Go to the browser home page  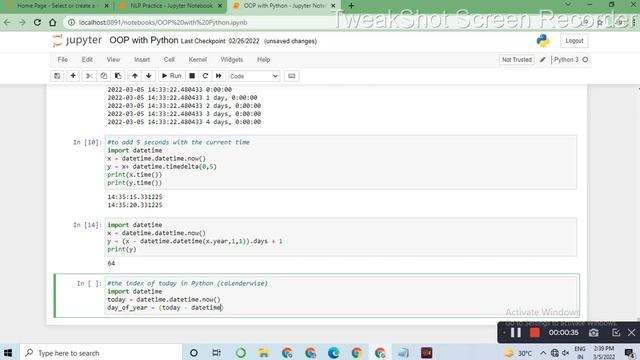click(52, 22)
